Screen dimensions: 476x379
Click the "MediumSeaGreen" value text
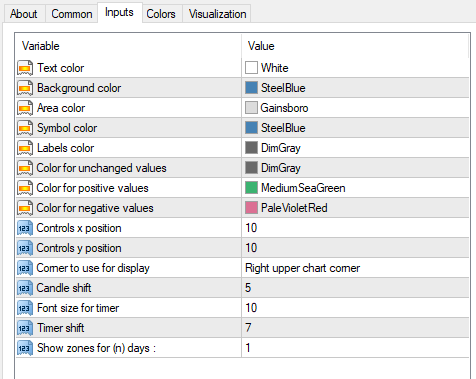coord(303,188)
